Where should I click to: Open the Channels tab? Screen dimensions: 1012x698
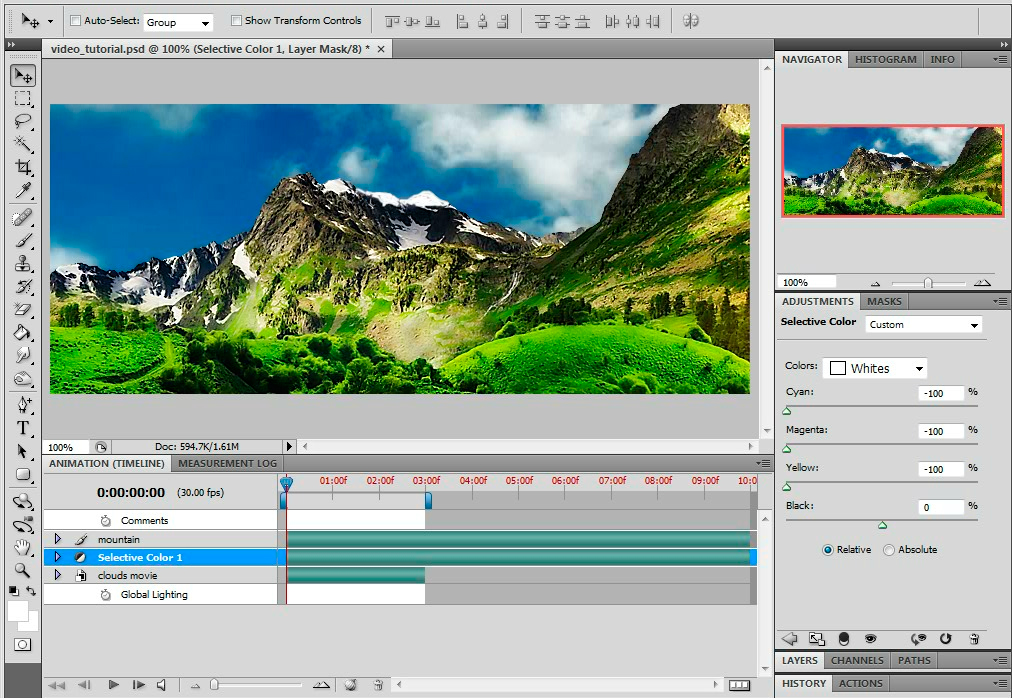tap(857, 661)
